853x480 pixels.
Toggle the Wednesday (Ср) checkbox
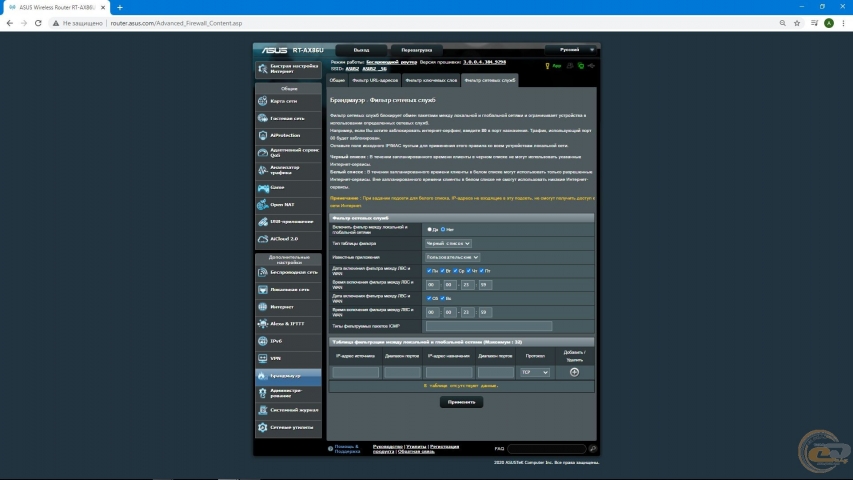(455, 270)
